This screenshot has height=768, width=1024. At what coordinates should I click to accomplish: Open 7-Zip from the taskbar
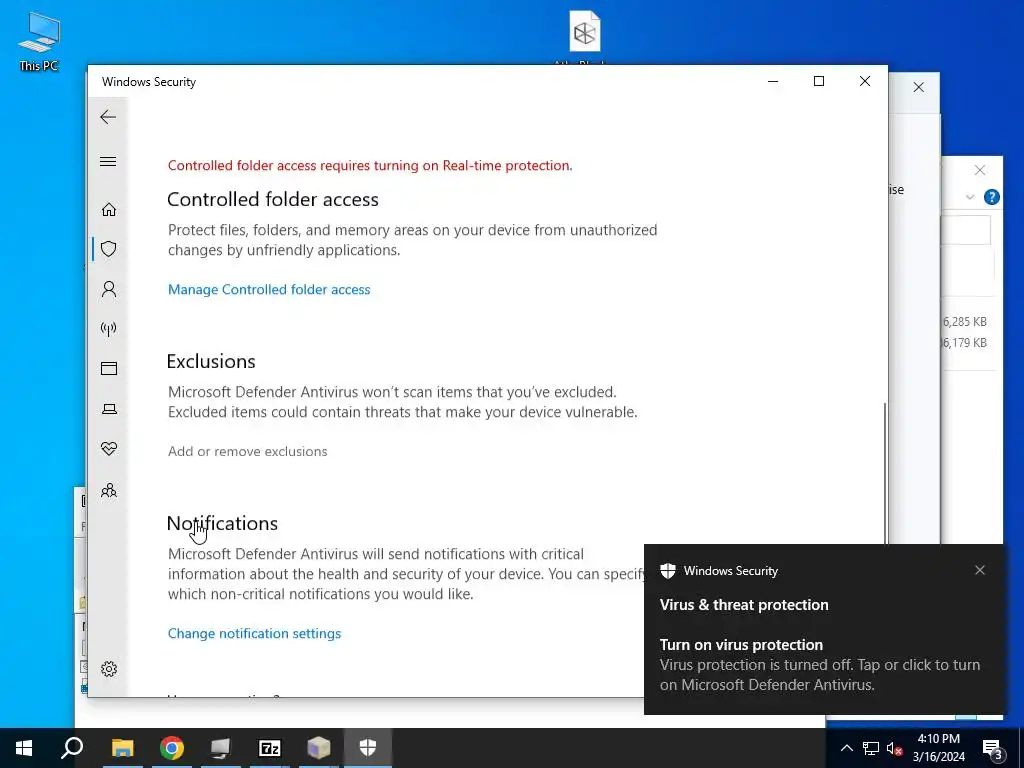[270, 748]
